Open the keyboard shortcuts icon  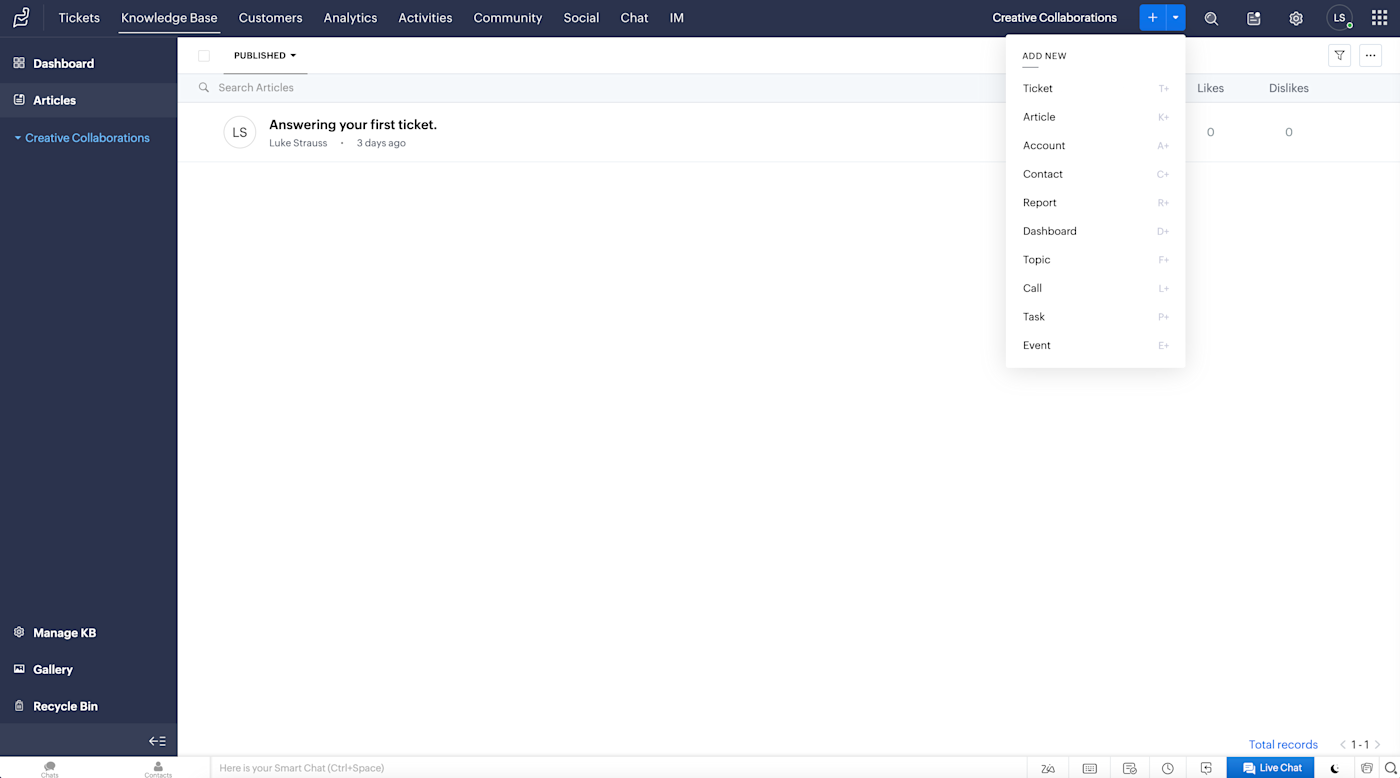click(1090, 768)
